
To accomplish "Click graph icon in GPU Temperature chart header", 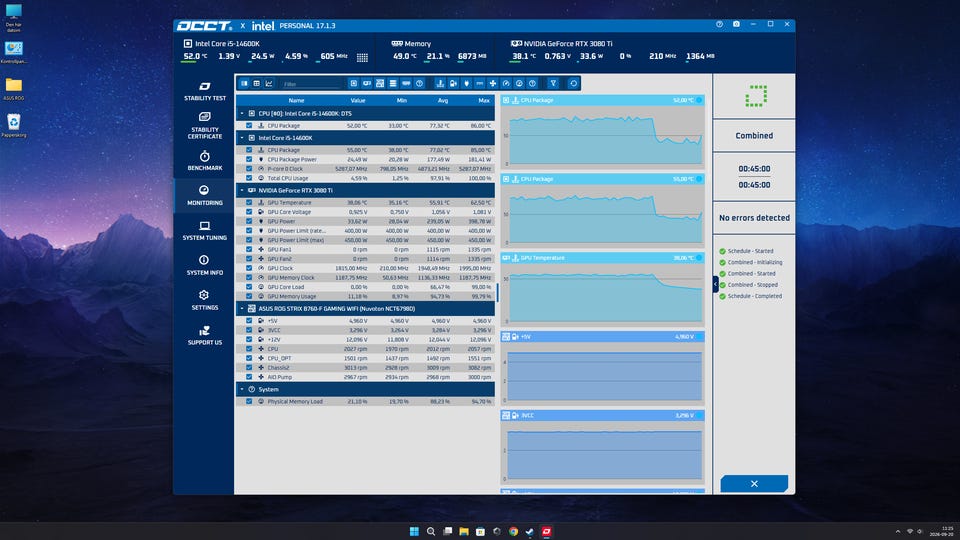I will coord(516,258).
